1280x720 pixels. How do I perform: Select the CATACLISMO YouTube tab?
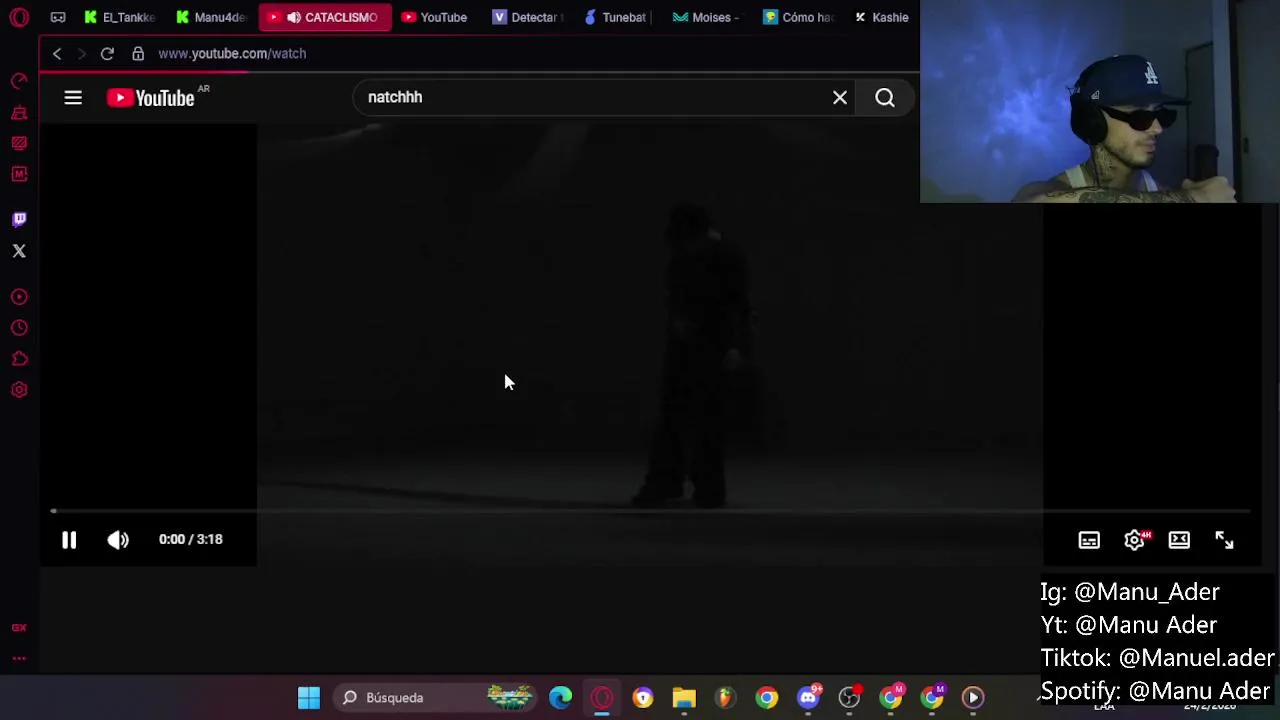(325, 17)
